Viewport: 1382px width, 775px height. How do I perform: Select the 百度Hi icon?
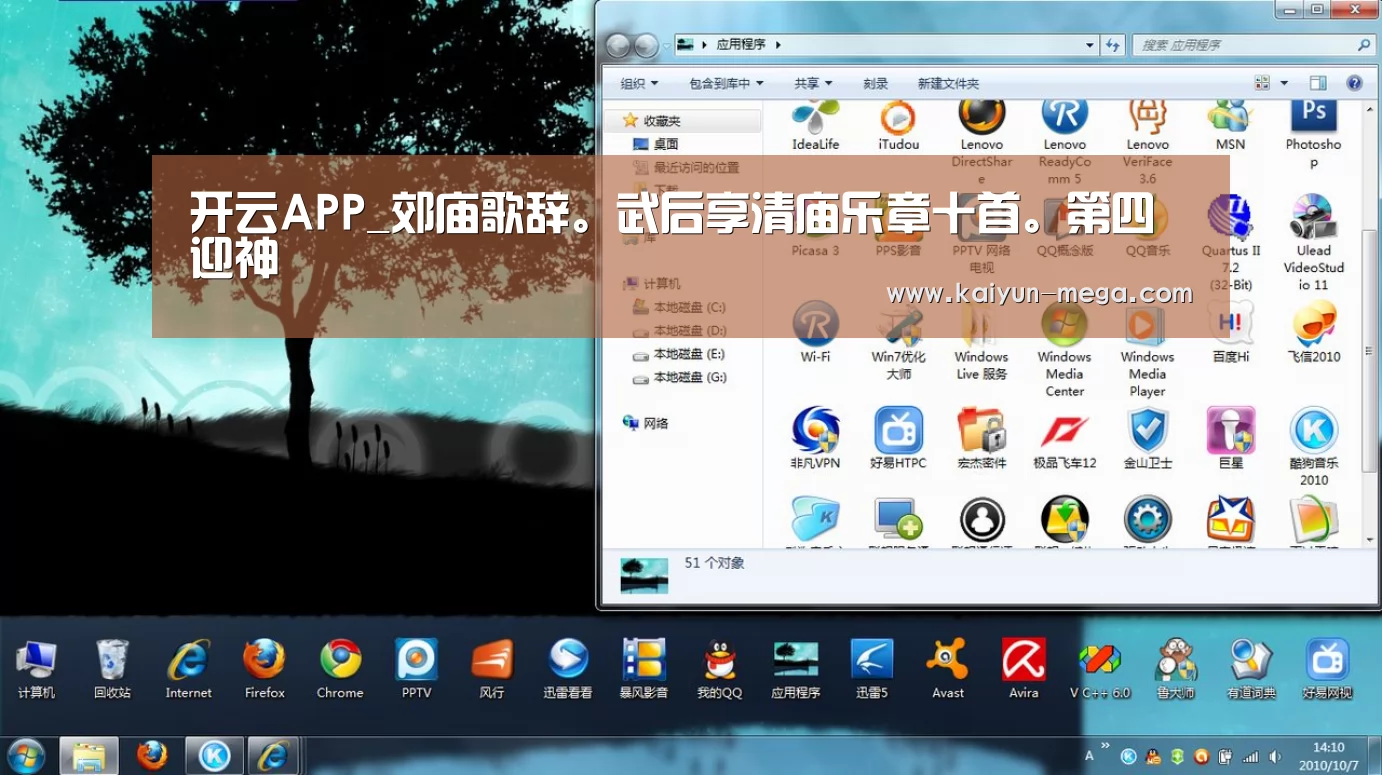[x=1230, y=333]
